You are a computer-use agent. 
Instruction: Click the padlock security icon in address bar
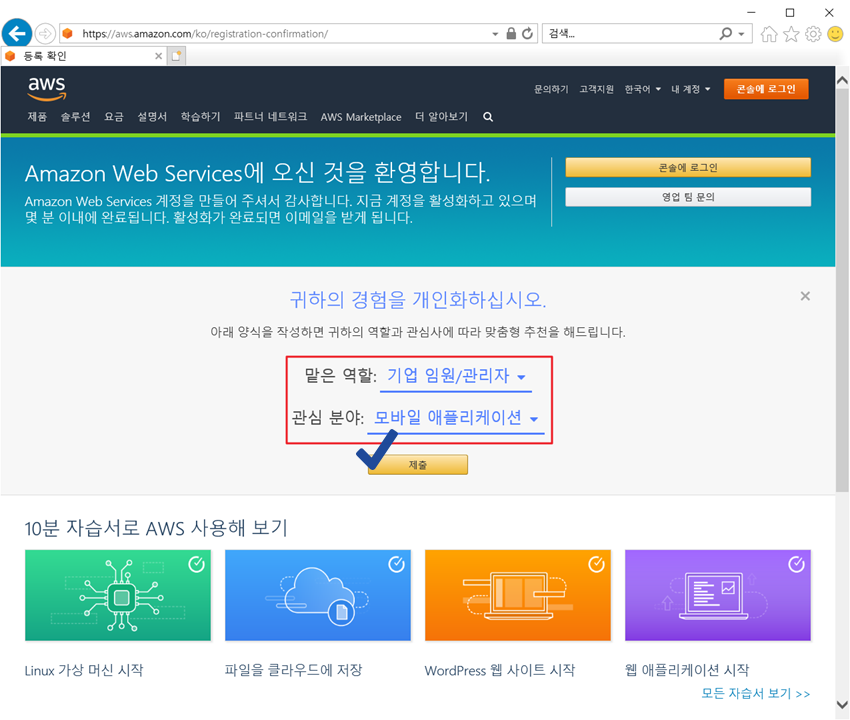coord(511,34)
